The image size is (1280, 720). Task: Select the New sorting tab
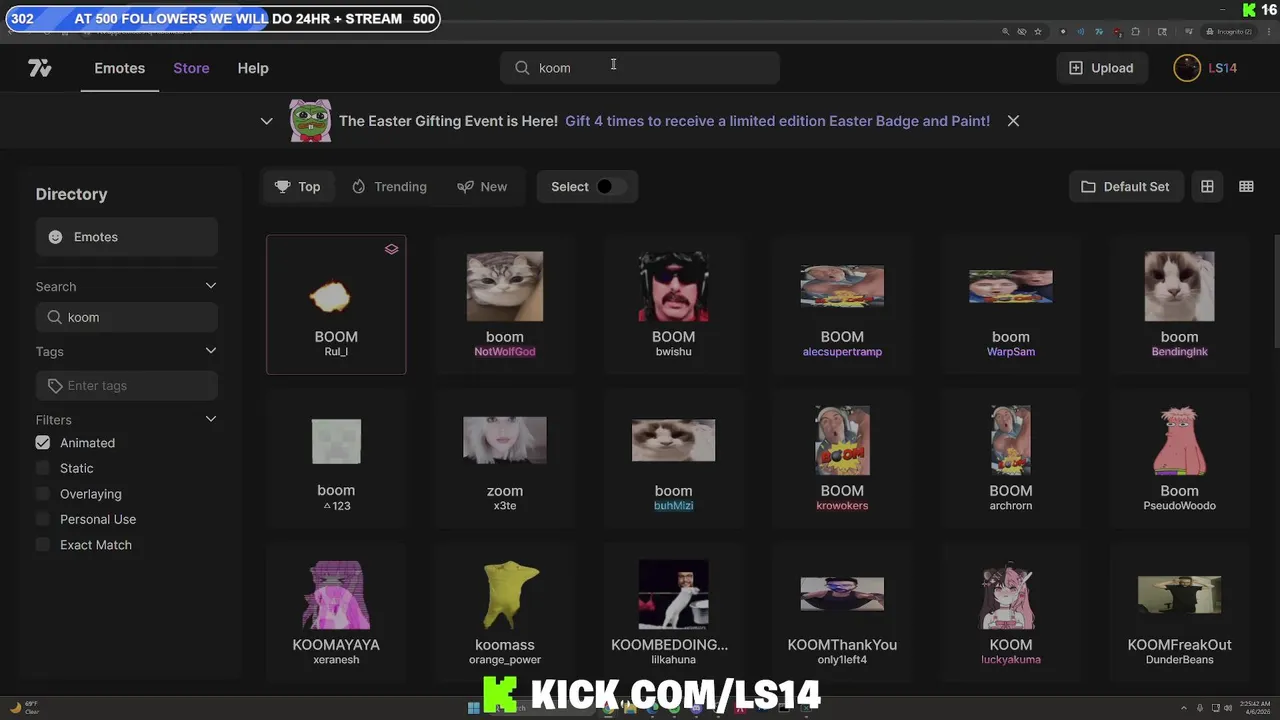[482, 187]
